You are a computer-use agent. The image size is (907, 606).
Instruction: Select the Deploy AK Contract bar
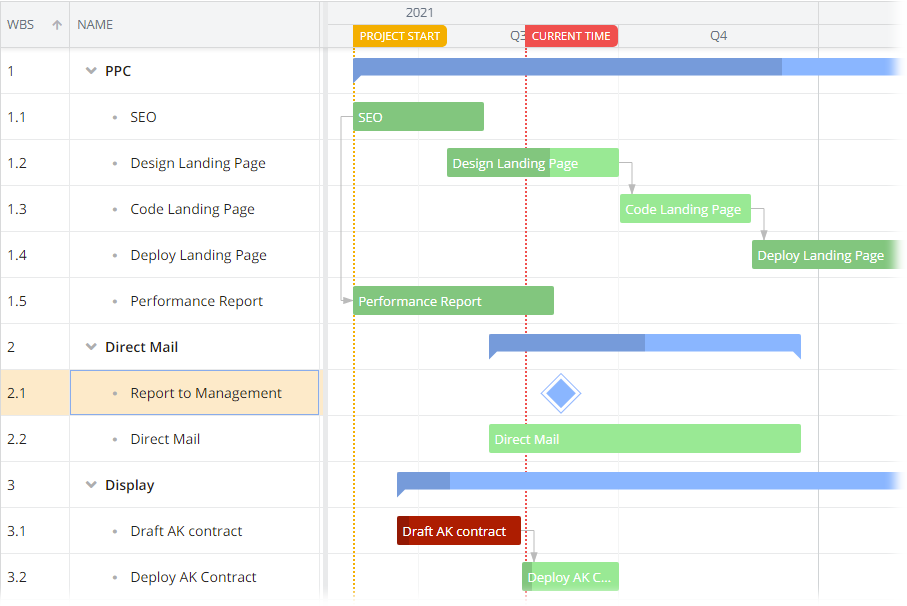pos(570,577)
